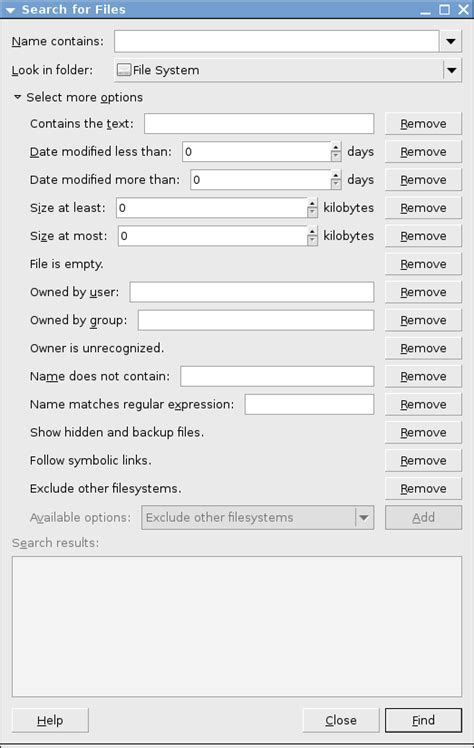
Task: Open the Name contains history dropdown arrow
Action: [450, 42]
